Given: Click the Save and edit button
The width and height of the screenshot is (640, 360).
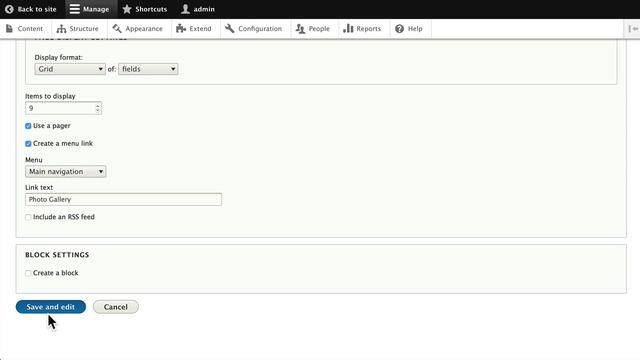Looking at the screenshot, I should tap(51, 307).
